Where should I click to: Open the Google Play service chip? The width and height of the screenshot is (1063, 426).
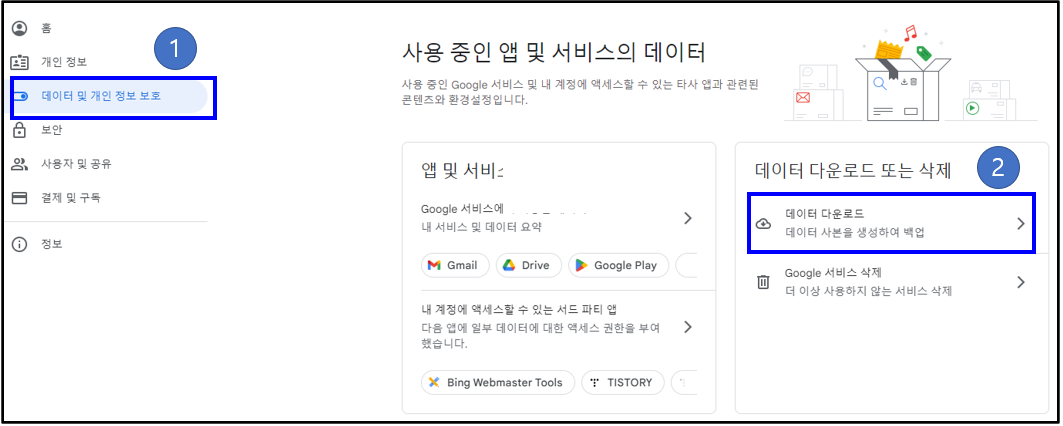click(x=618, y=265)
